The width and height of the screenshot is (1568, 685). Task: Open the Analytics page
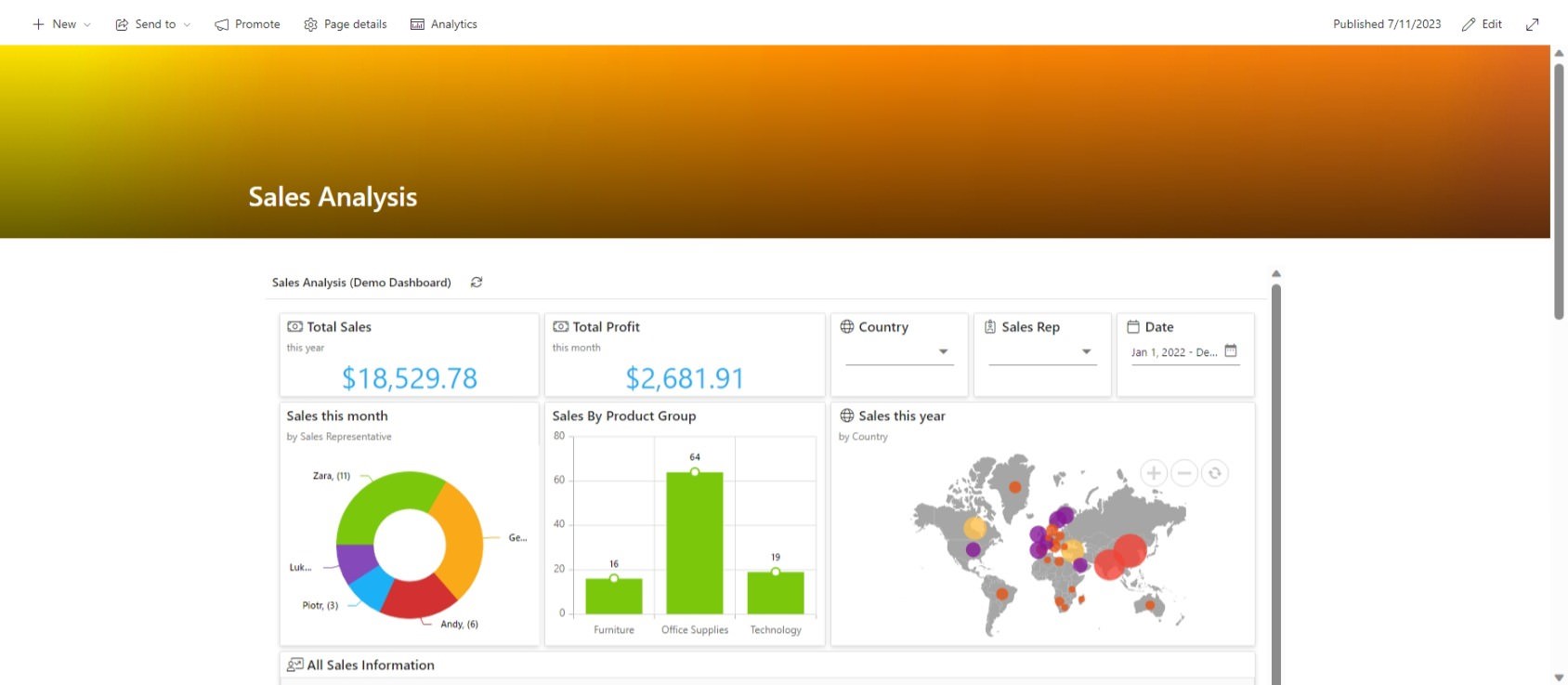444,24
